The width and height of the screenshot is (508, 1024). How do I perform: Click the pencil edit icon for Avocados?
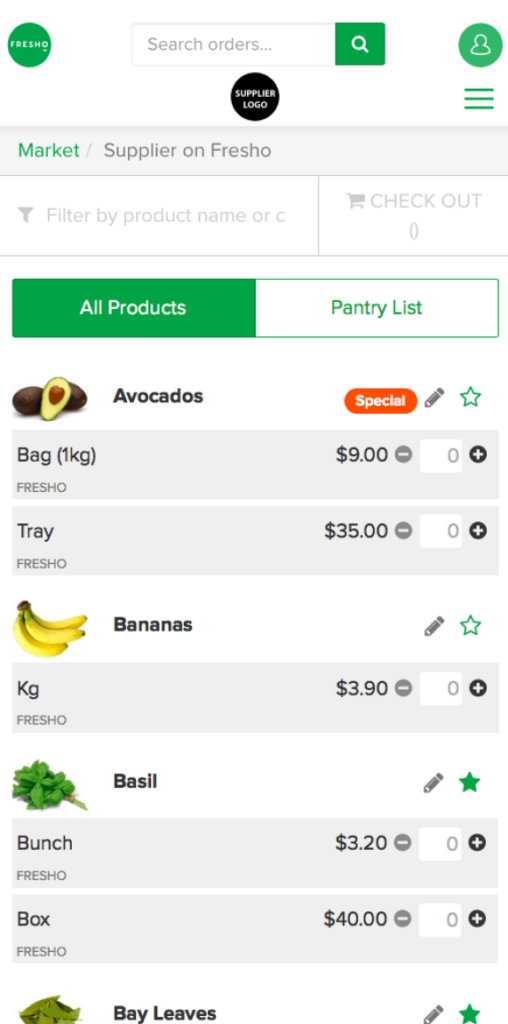point(434,397)
